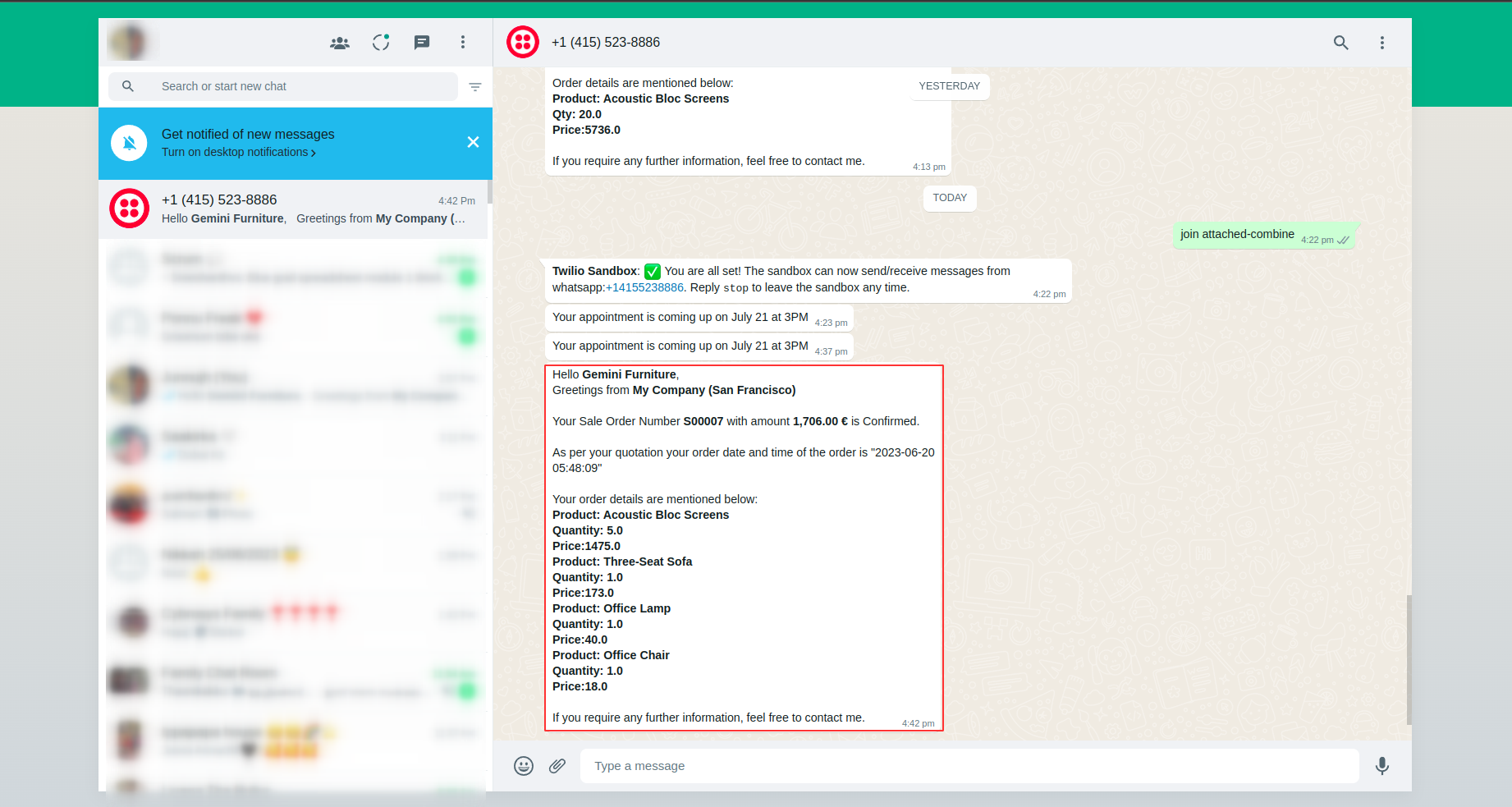Turn on desktop notifications link
This screenshot has width=1512, height=807.
[239, 152]
